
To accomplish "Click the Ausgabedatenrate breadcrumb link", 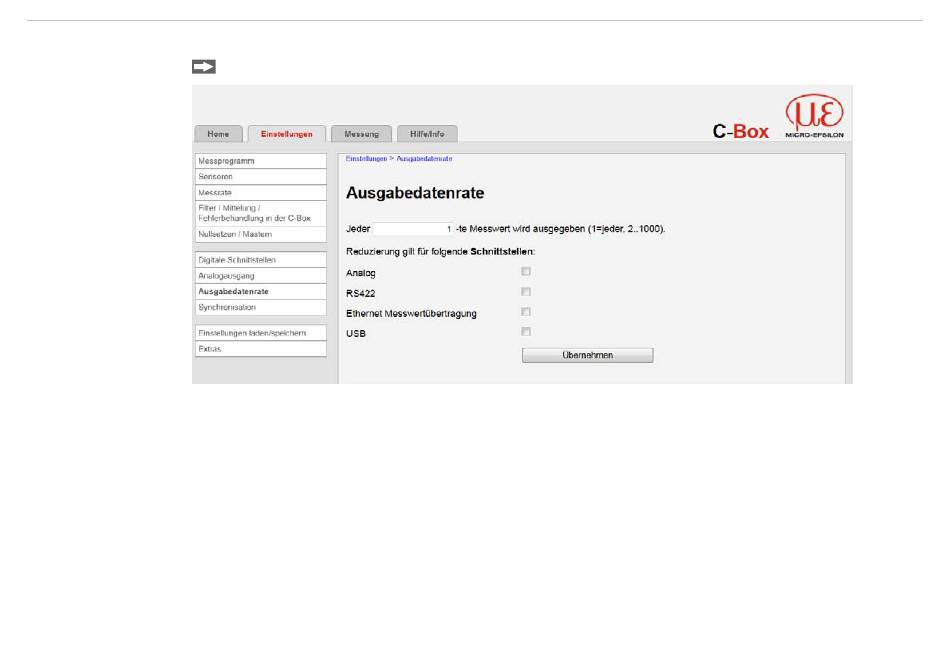I will click(424, 159).
